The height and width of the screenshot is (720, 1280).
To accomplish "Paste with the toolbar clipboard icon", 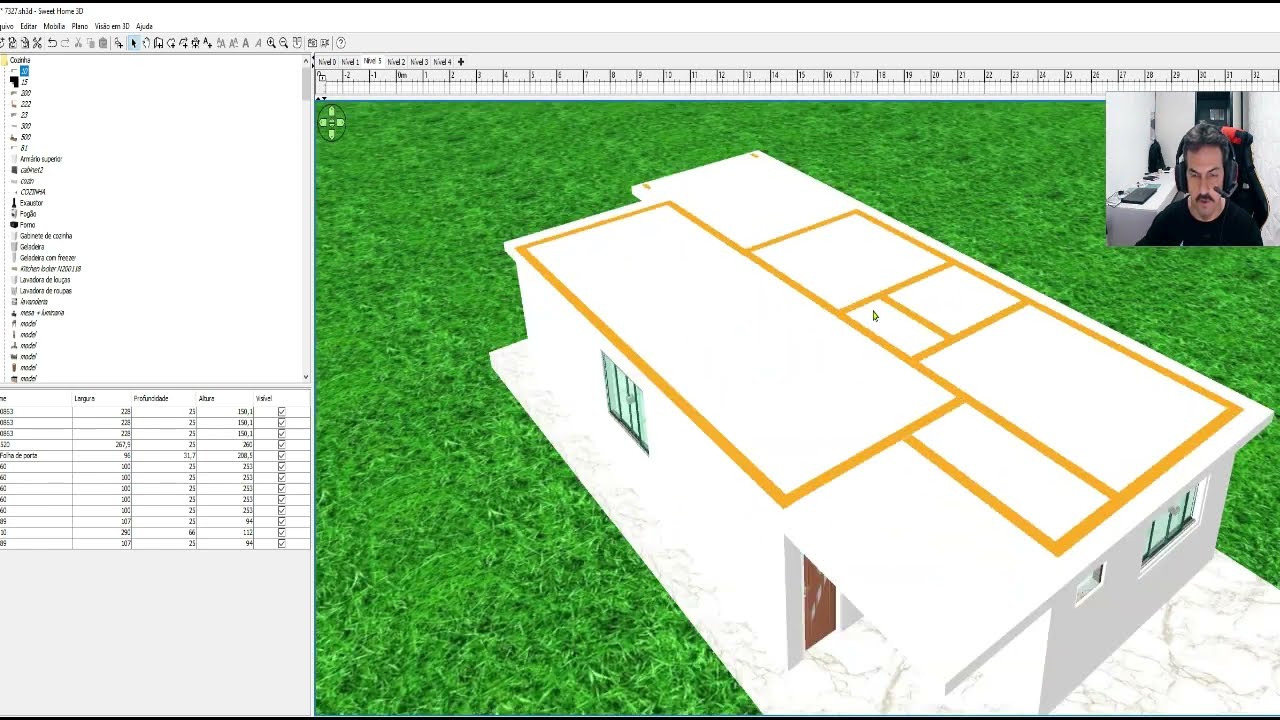I will pos(103,43).
